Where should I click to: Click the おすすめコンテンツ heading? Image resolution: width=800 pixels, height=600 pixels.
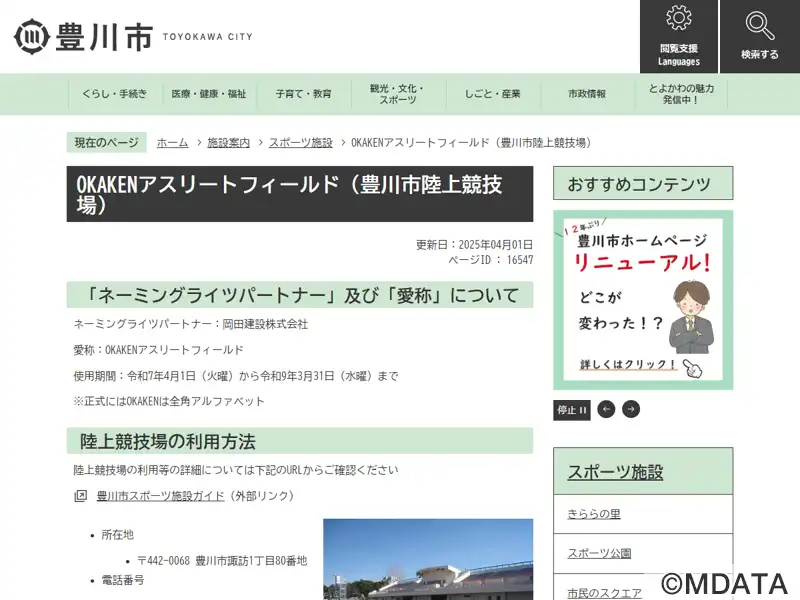point(643,183)
